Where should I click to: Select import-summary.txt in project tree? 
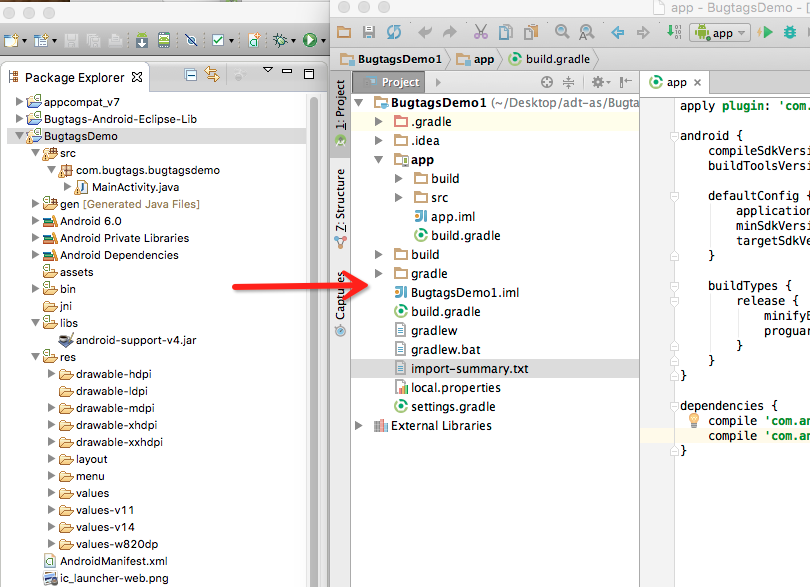(469, 369)
